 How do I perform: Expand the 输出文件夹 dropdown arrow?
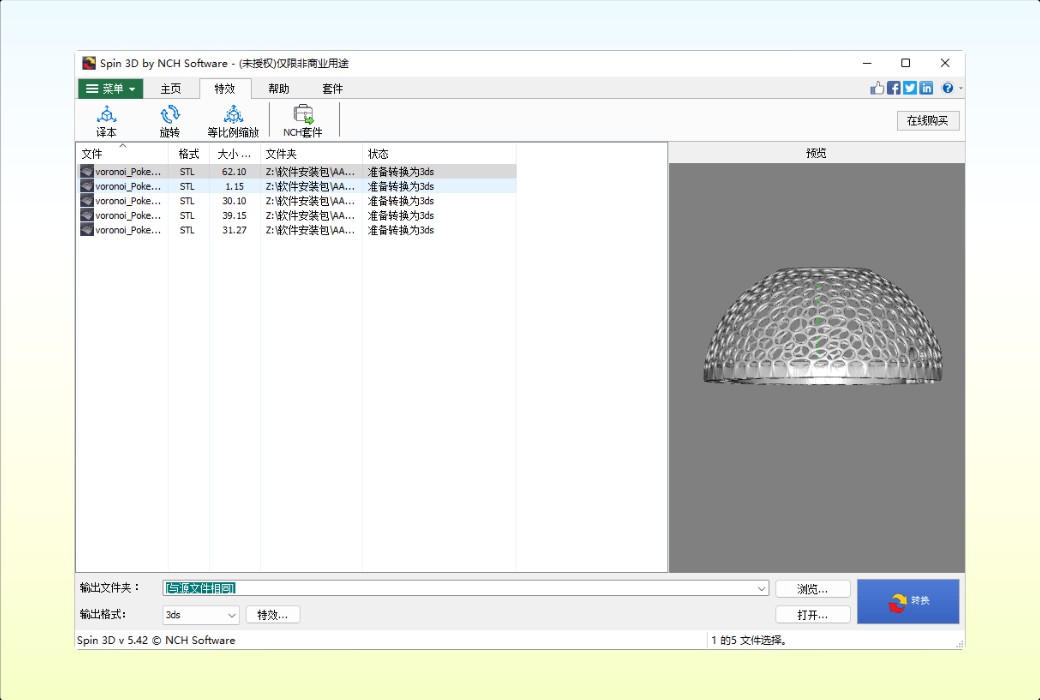(761, 588)
